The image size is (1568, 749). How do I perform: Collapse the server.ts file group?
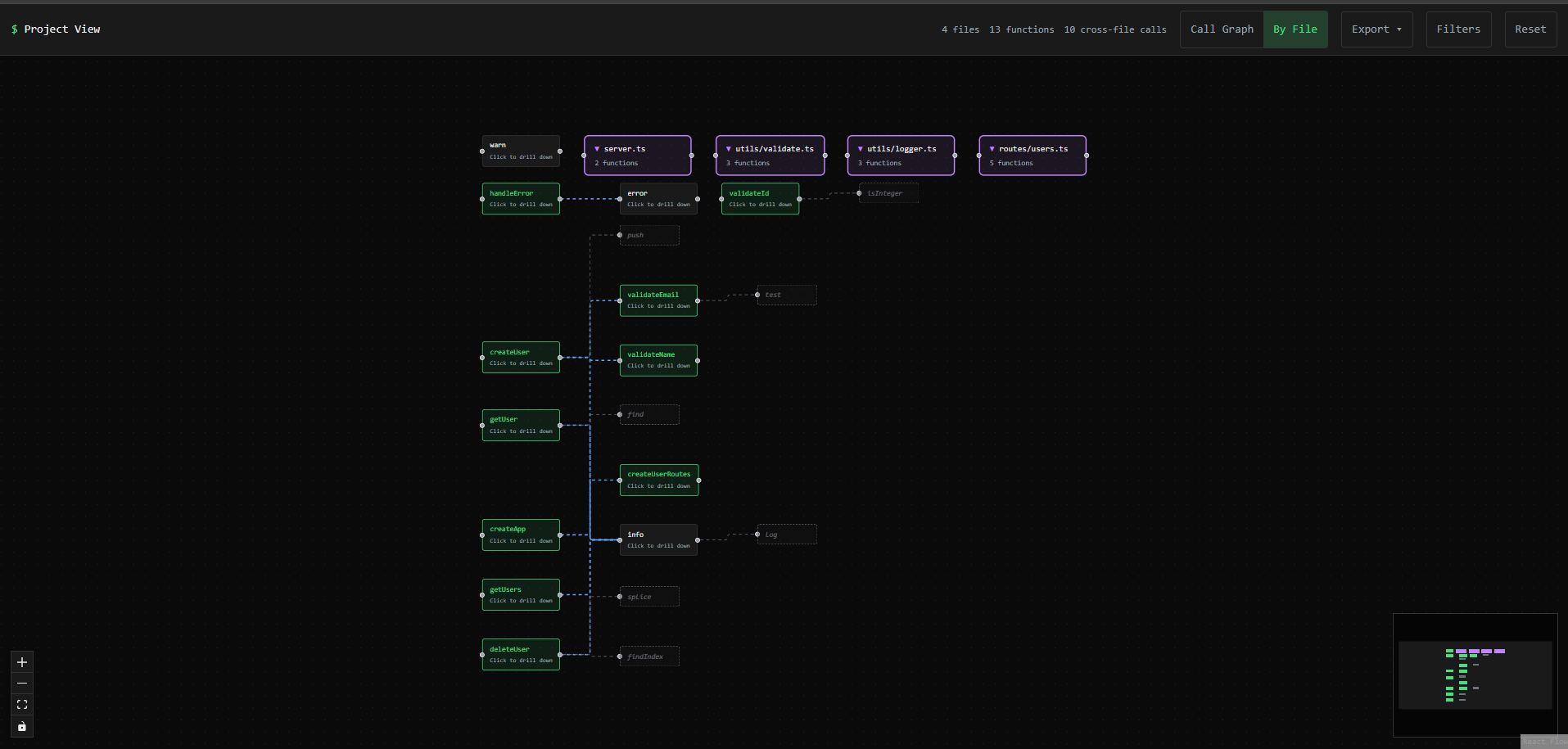tap(597, 149)
